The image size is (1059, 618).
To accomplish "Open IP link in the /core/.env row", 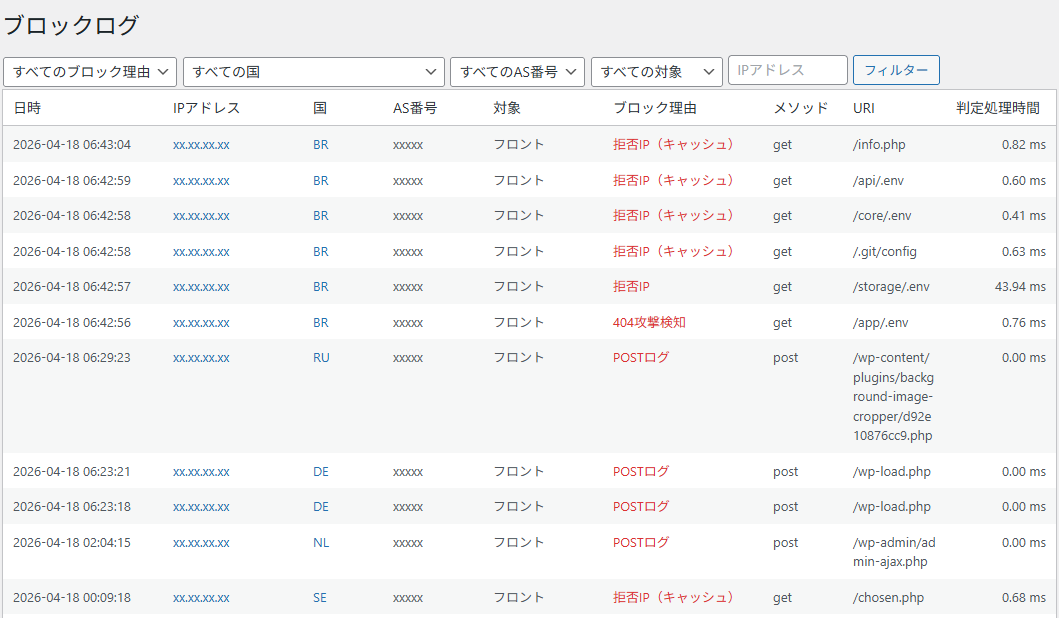I will tap(201, 215).
